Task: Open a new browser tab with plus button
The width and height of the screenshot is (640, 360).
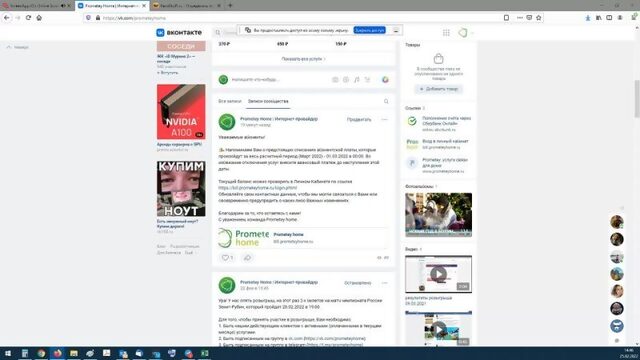Action: point(230,5)
